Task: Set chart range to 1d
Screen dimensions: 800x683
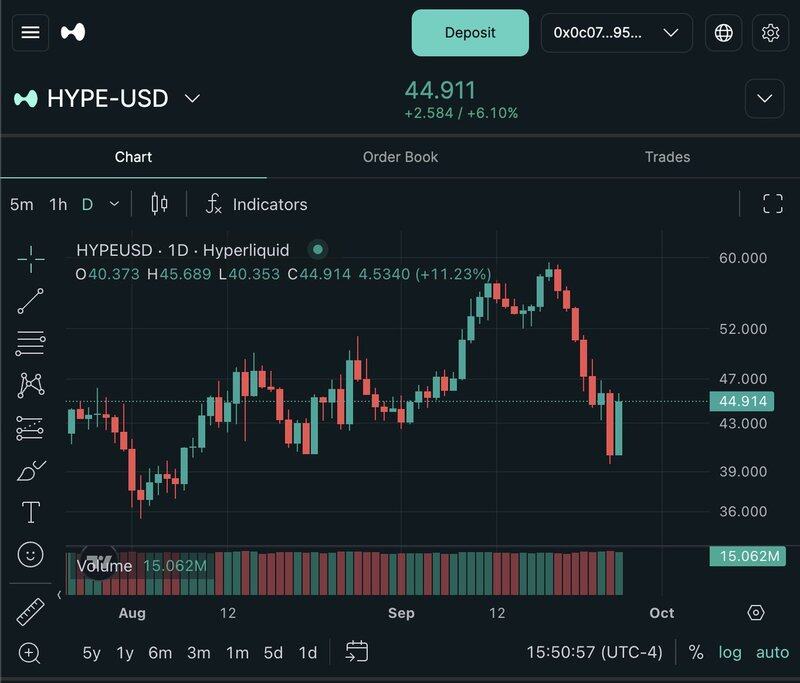Action: [308, 653]
